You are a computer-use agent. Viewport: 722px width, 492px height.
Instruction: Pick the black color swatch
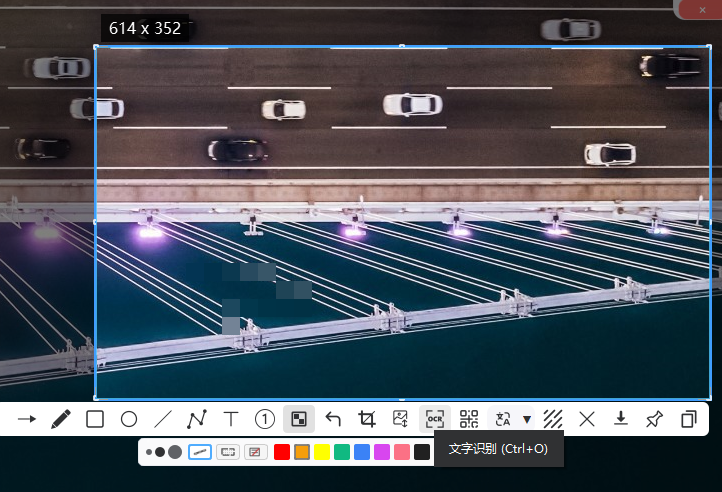click(x=422, y=452)
